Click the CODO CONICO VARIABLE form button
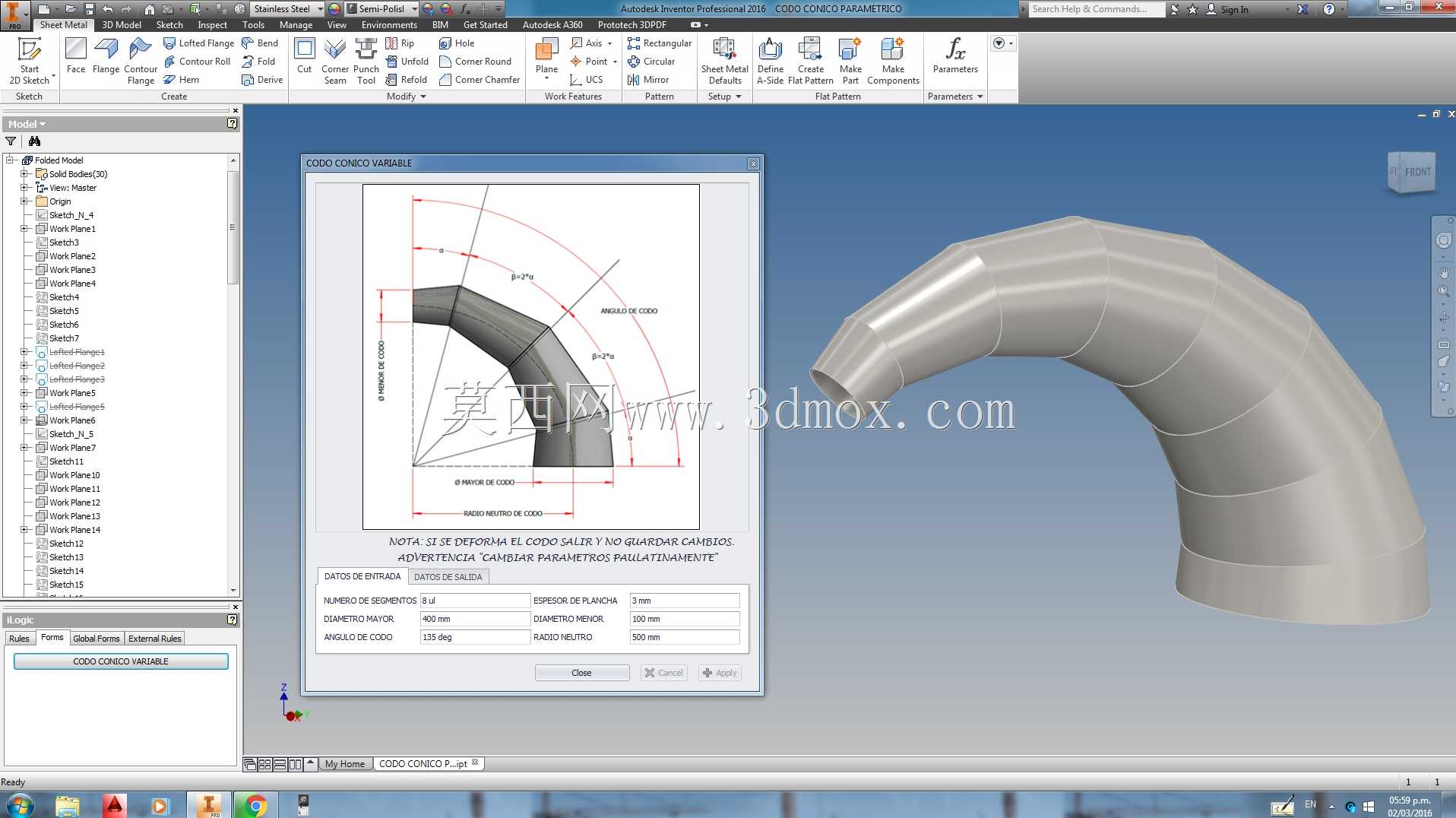The width and height of the screenshot is (1456, 818). (121, 661)
